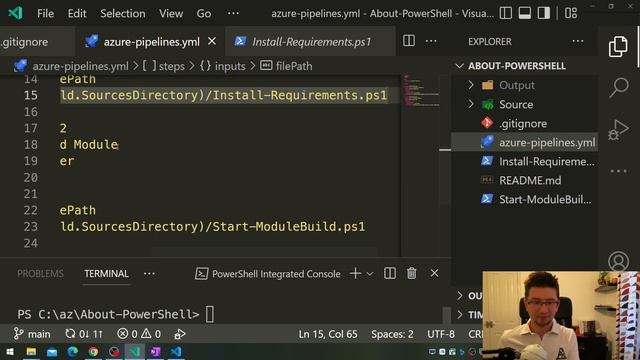Click azure-pipelines.yml breadcrumb item
This screenshot has height=360, width=640.
80,66
